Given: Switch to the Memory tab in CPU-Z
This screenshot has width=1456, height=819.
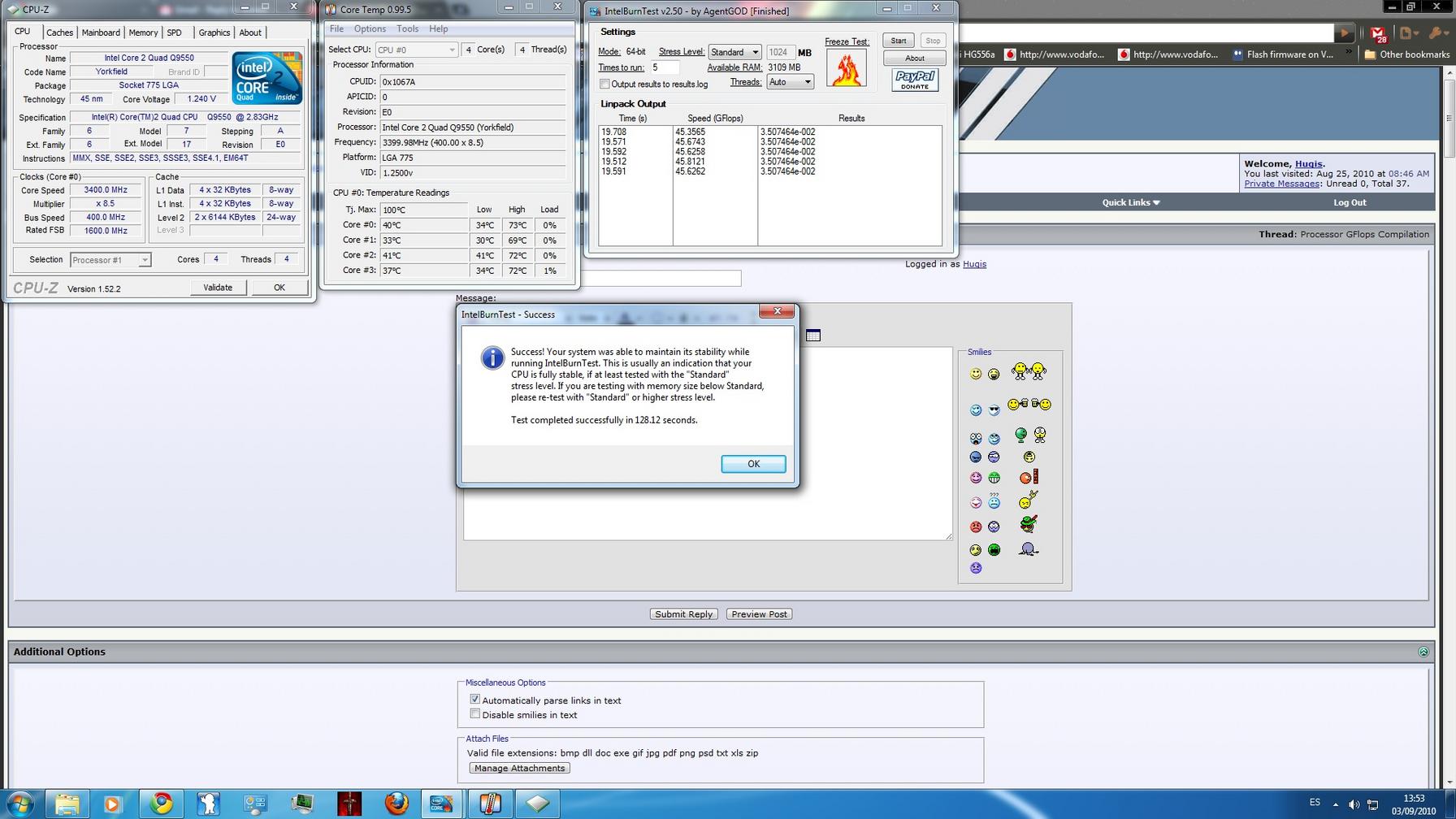Looking at the screenshot, I should 143,32.
